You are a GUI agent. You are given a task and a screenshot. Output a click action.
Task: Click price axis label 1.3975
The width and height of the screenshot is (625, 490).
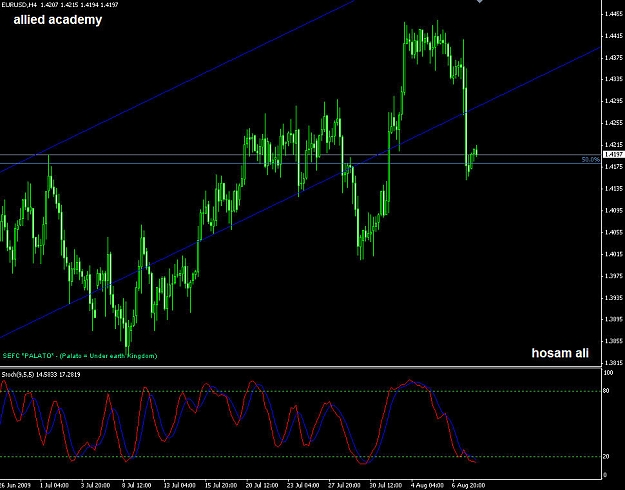614,276
